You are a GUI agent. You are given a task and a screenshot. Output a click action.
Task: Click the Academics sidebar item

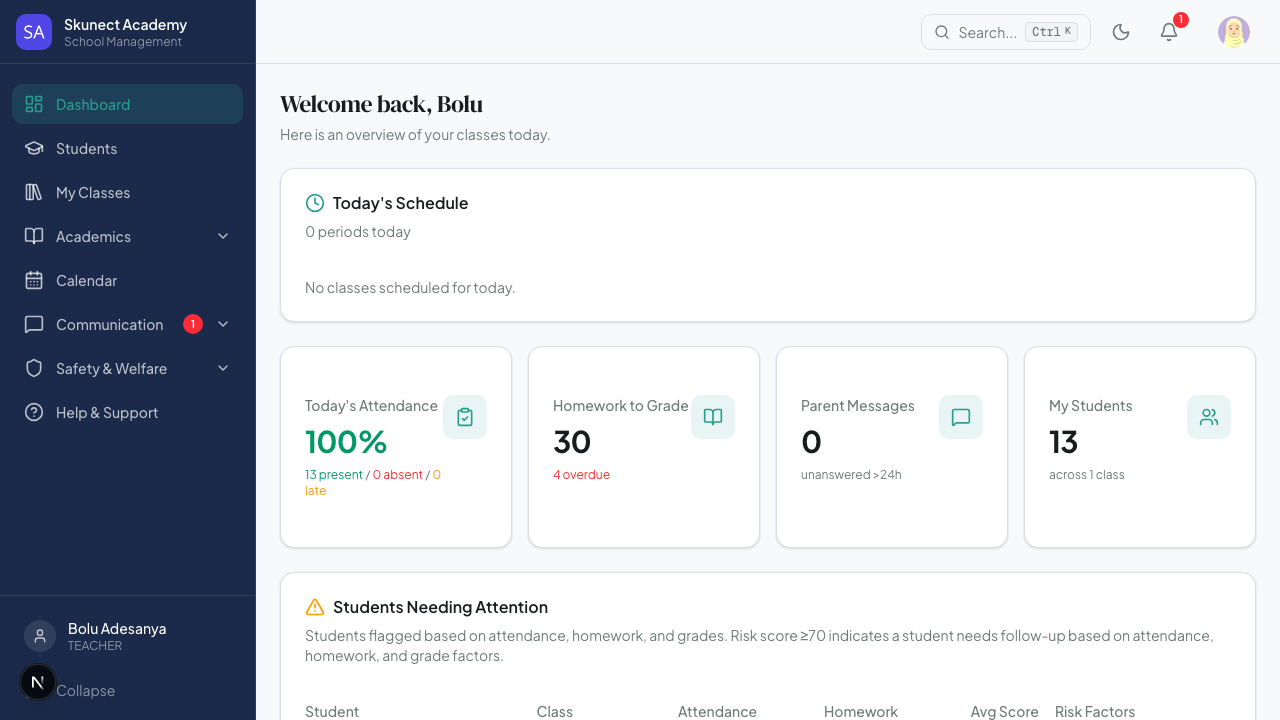[127, 236]
